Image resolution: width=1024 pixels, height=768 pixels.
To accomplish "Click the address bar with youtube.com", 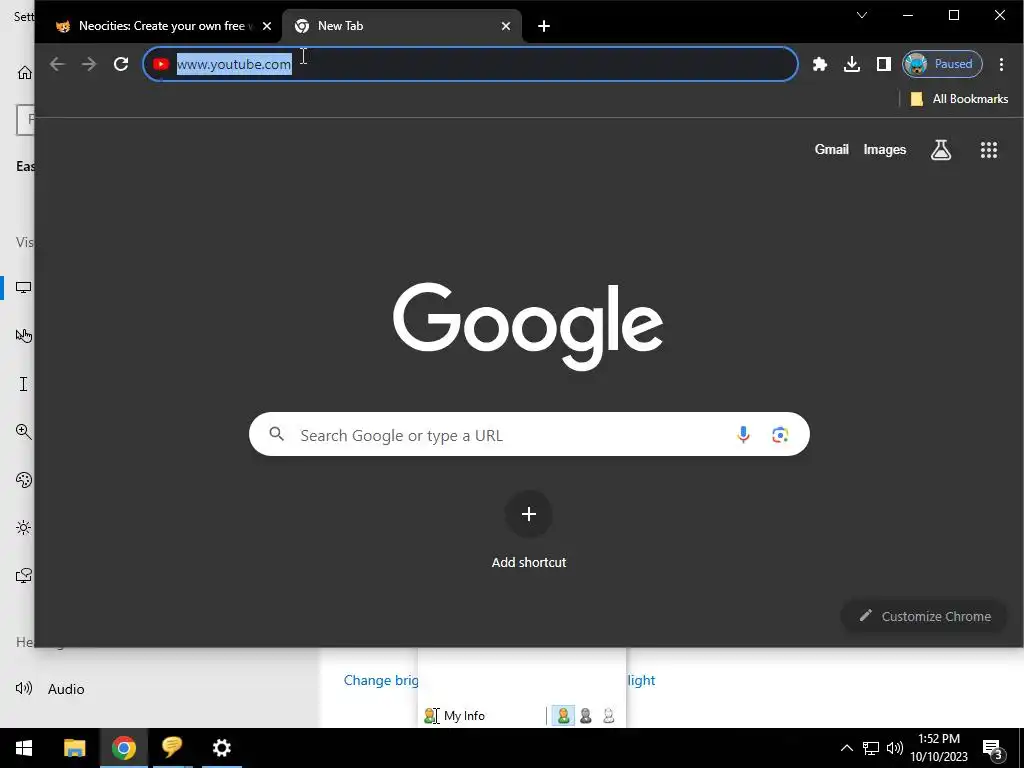I will [x=470, y=64].
